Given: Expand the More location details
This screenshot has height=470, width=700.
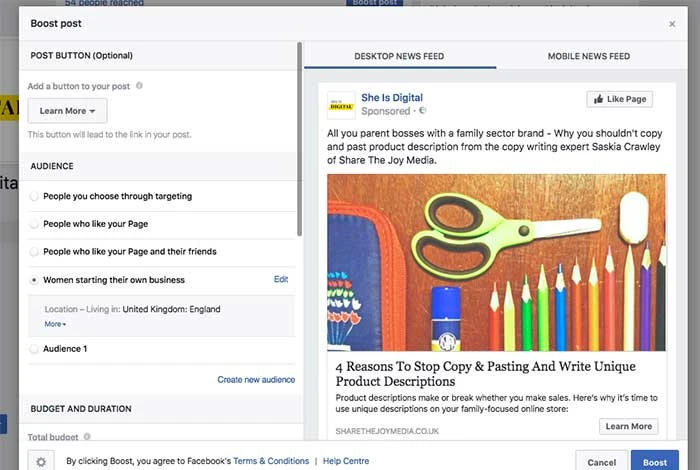Looking at the screenshot, I should 55,324.
